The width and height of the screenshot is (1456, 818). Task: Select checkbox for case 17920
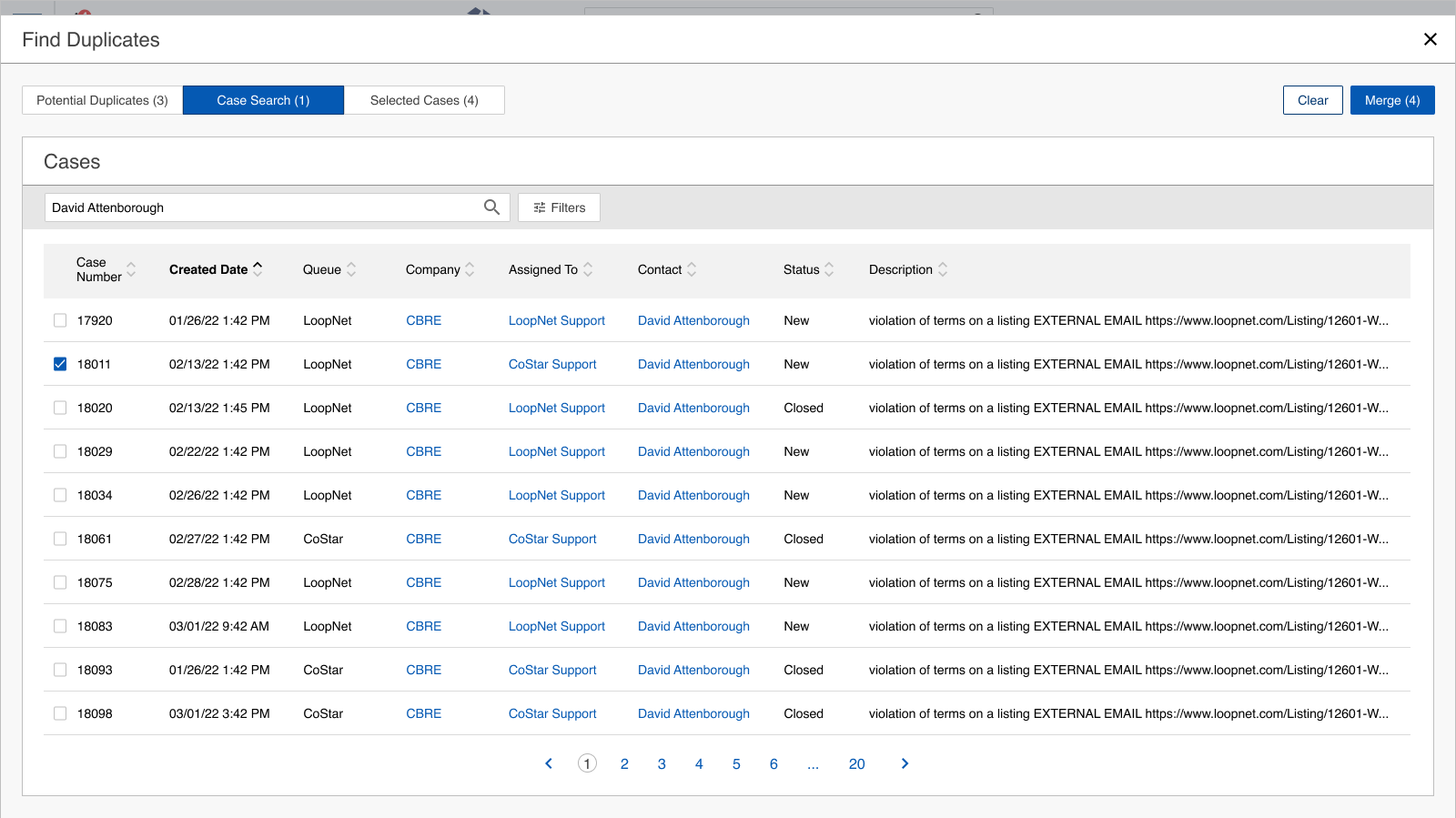pos(60,320)
